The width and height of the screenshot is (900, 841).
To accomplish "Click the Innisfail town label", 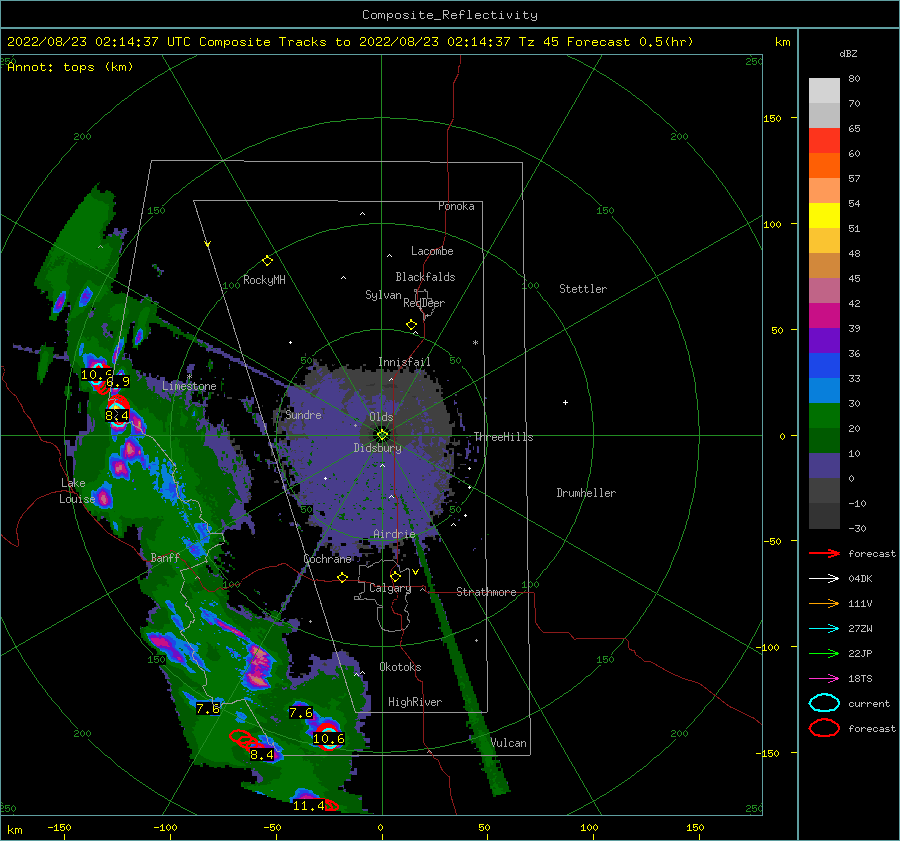I will point(404,362).
